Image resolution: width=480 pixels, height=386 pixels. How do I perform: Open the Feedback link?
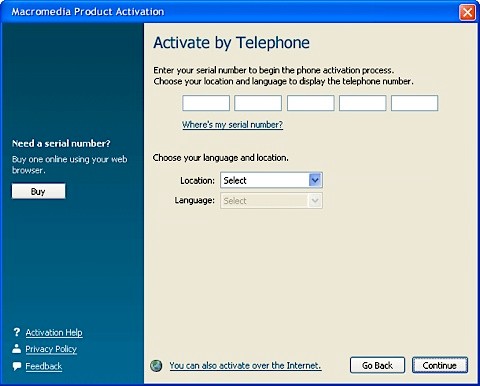click(x=44, y=366)
